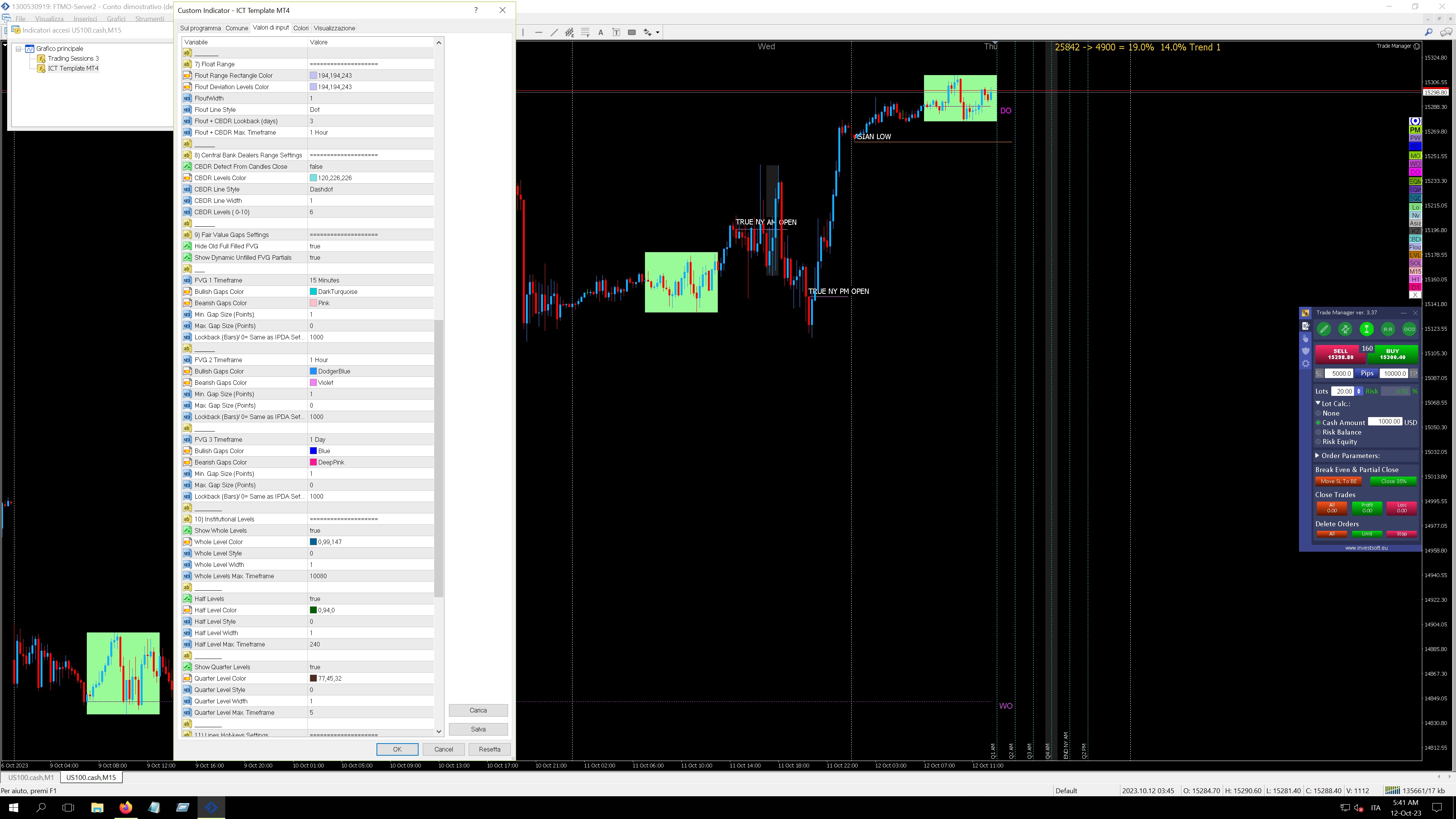Image resolution: width=1456 pixels, height=819 pixels.
Task: Select the Risk Equity radio button
Action: [1319, 442]
